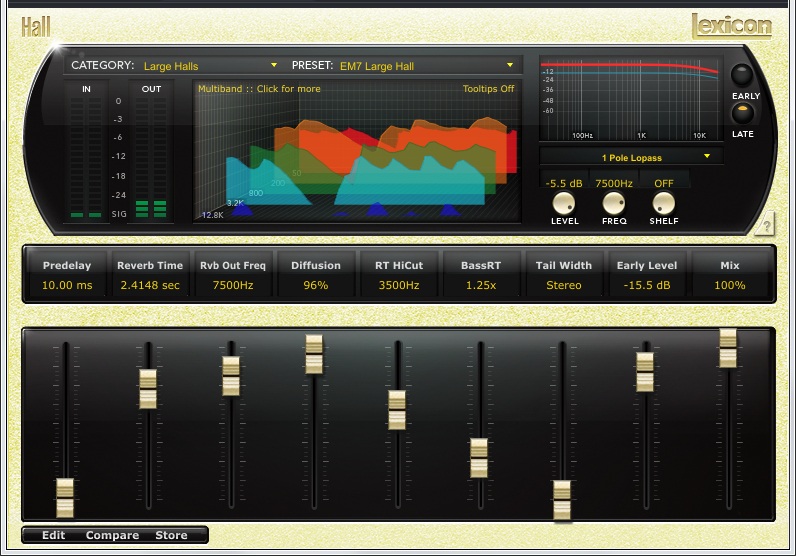Click the Predelay fader handle
The width and height of the screenshot is (796, 556).
65,498
